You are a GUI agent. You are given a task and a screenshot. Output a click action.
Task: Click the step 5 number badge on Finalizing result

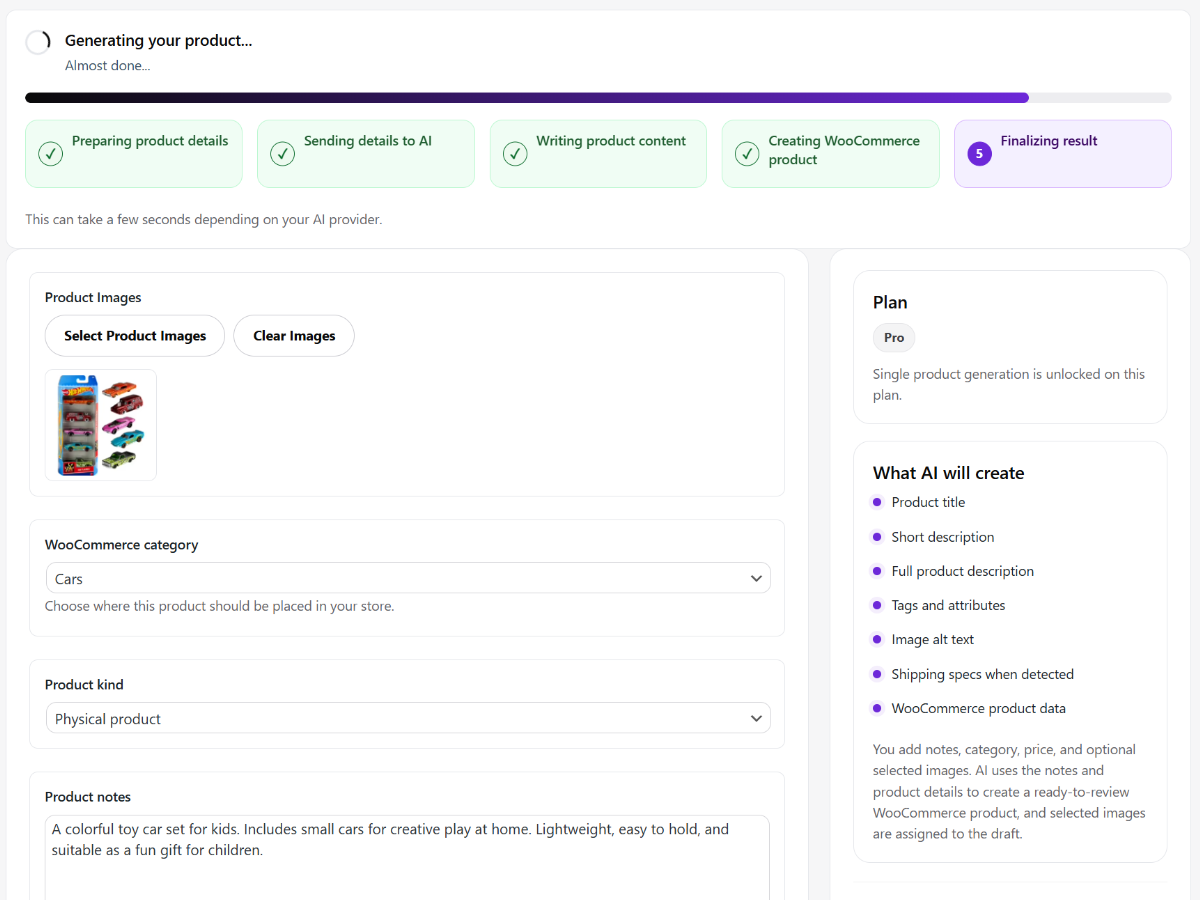[x=979, y=154]
